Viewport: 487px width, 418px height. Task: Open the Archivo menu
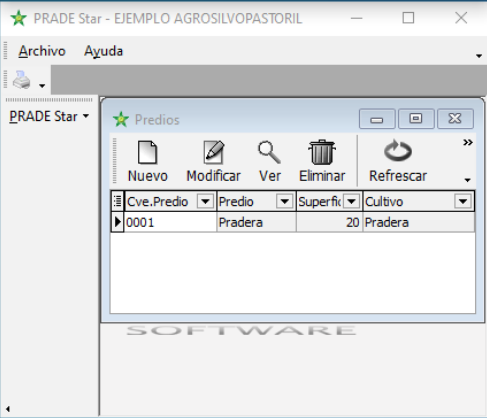[42, 51]
